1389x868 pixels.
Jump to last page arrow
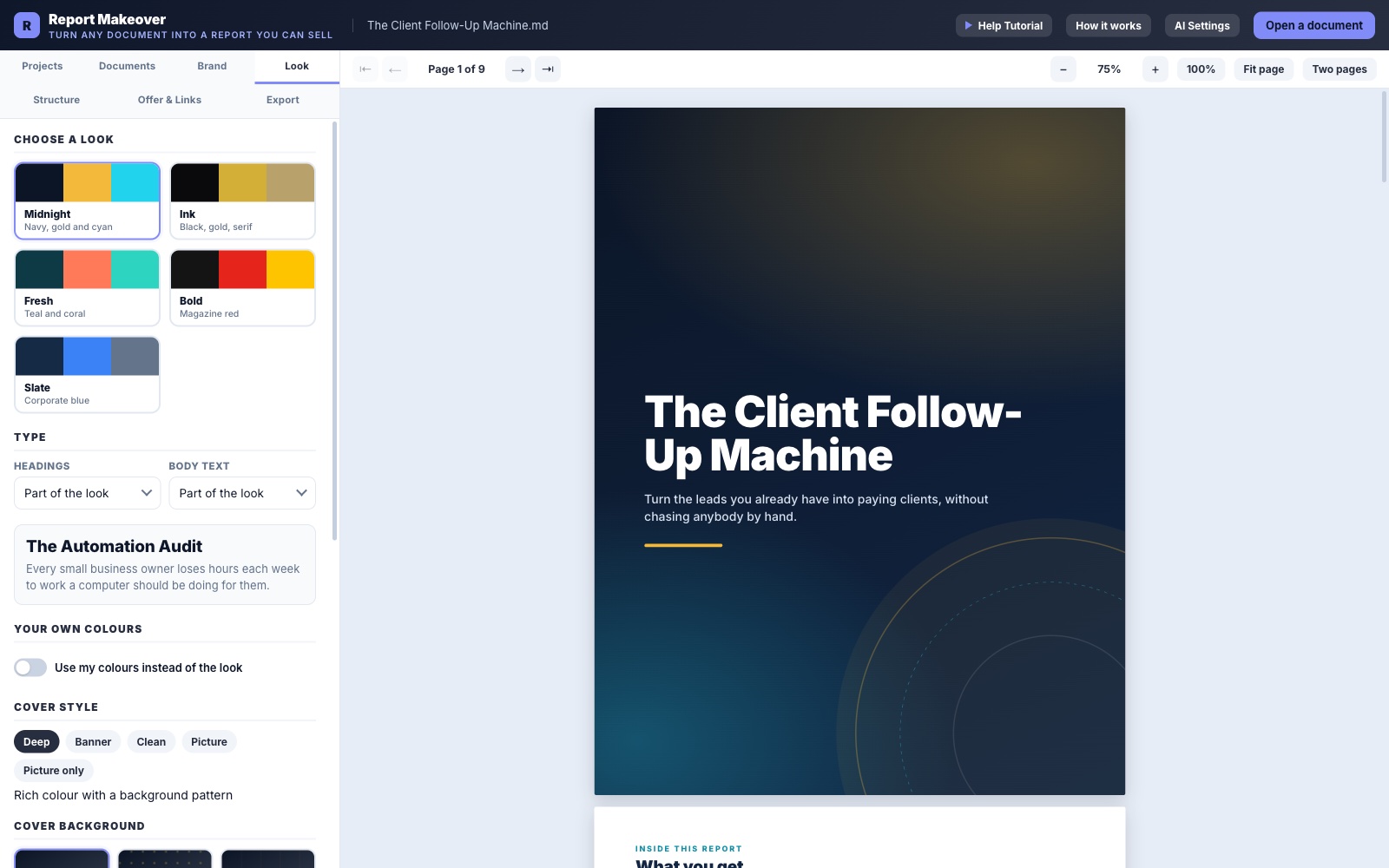(548, 69)
